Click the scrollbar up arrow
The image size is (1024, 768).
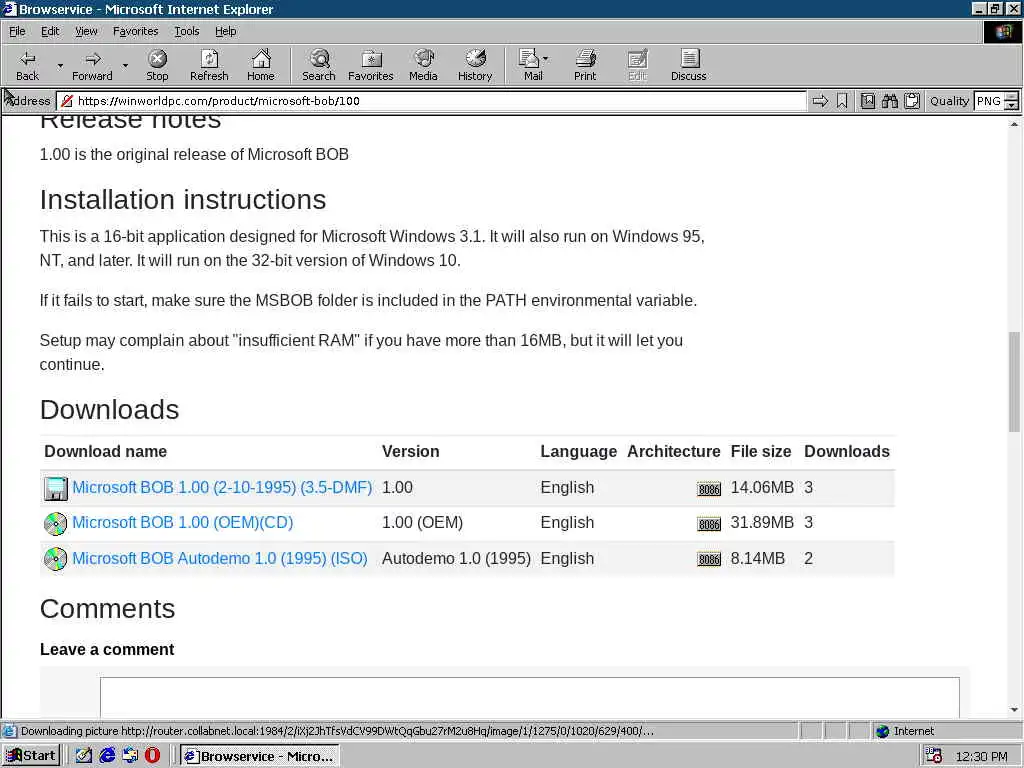pos(1014,123)
